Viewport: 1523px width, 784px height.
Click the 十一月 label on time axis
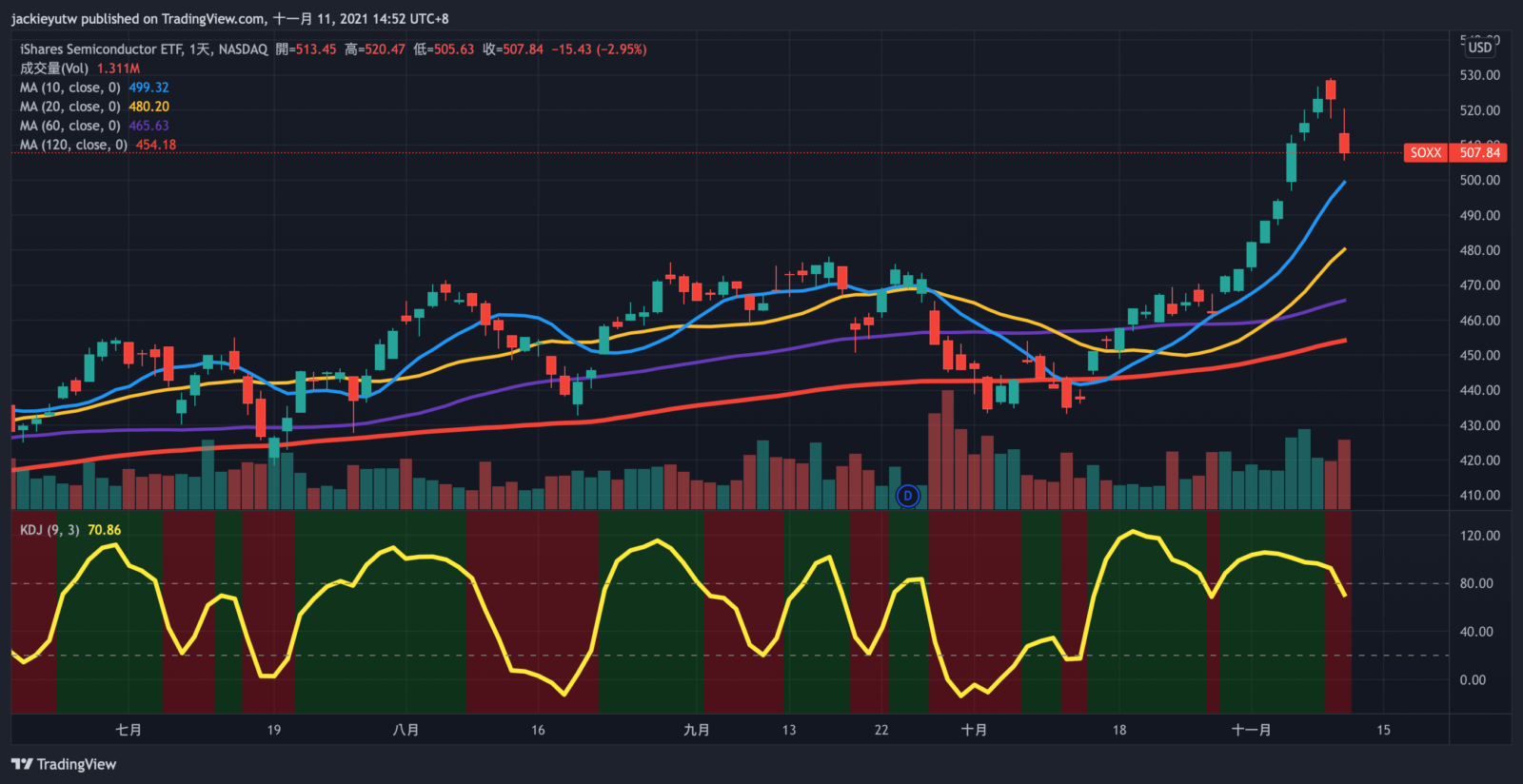[1251, 730]
